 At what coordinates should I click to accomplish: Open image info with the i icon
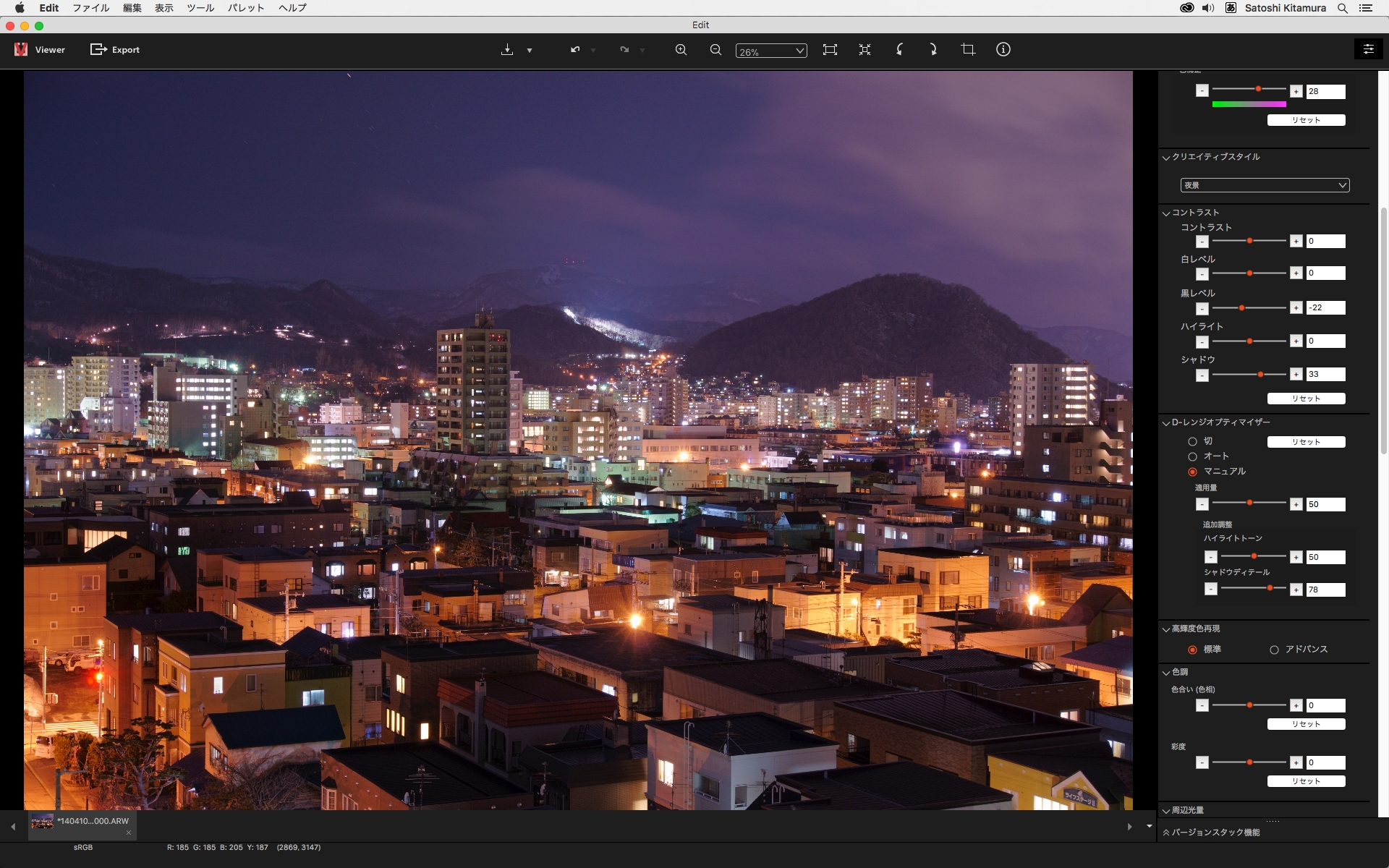pos(1003,50)
